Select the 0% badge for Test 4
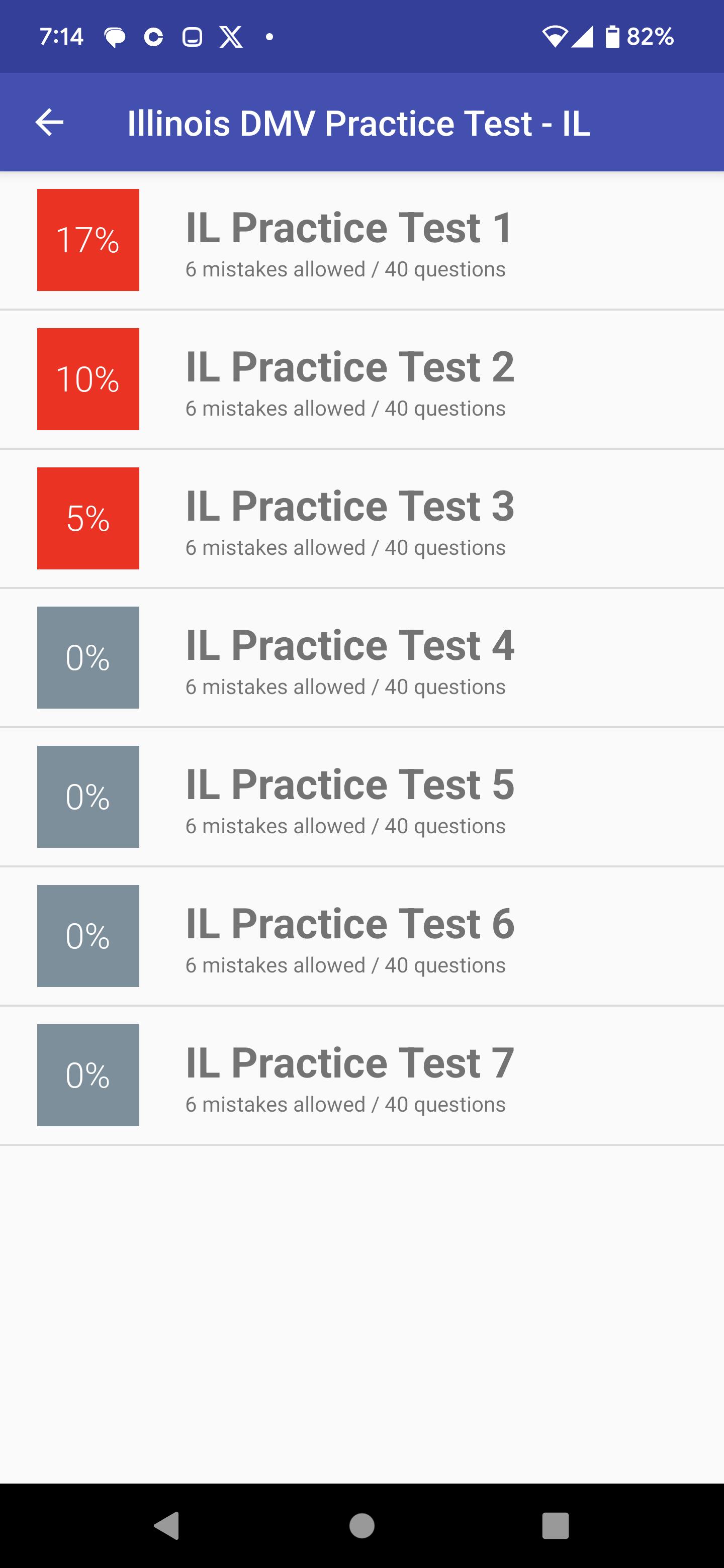The height and width of the screenshot is (1568, 724). click(88, 657)
